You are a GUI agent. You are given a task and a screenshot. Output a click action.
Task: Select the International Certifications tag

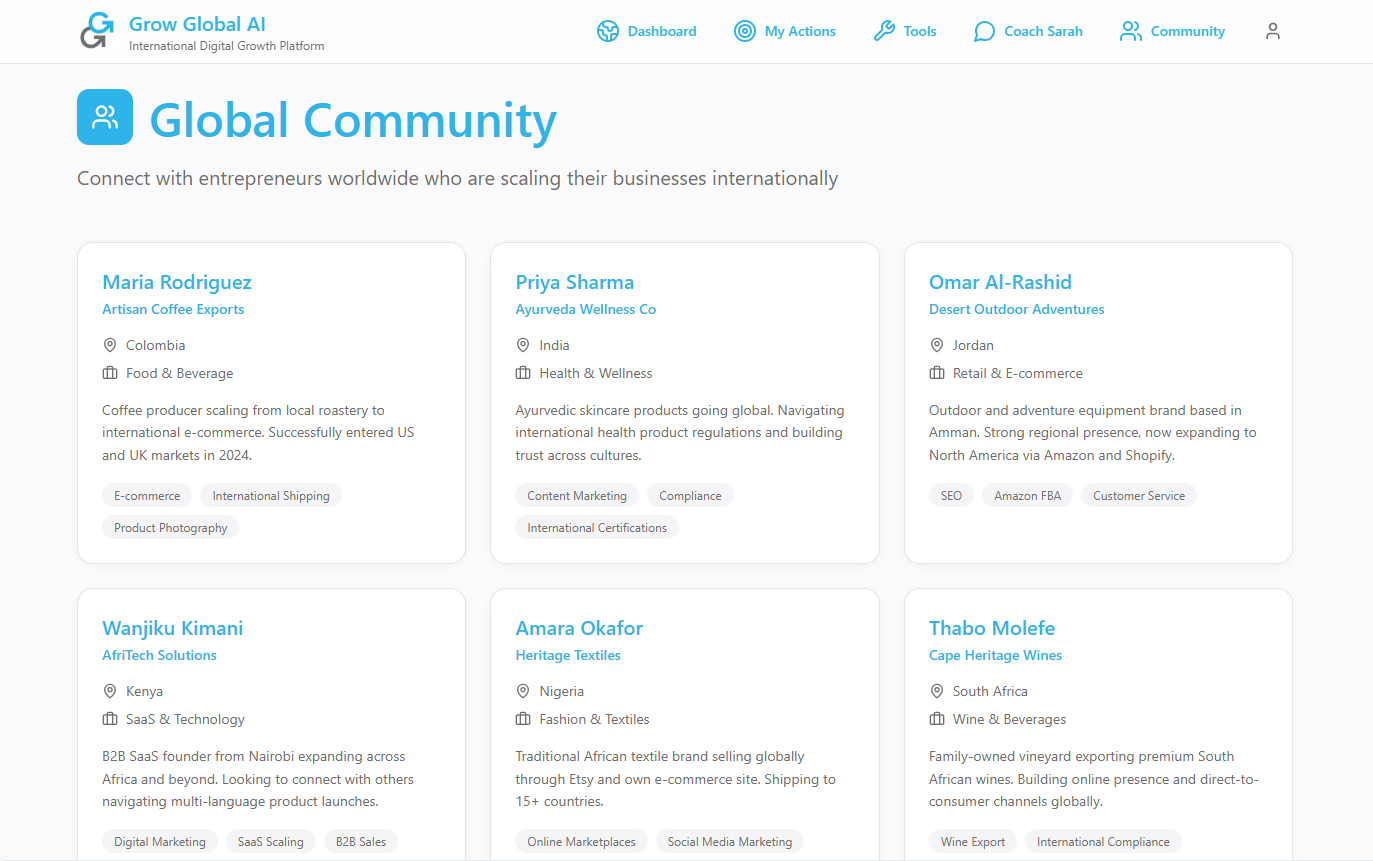click(597, 527)
